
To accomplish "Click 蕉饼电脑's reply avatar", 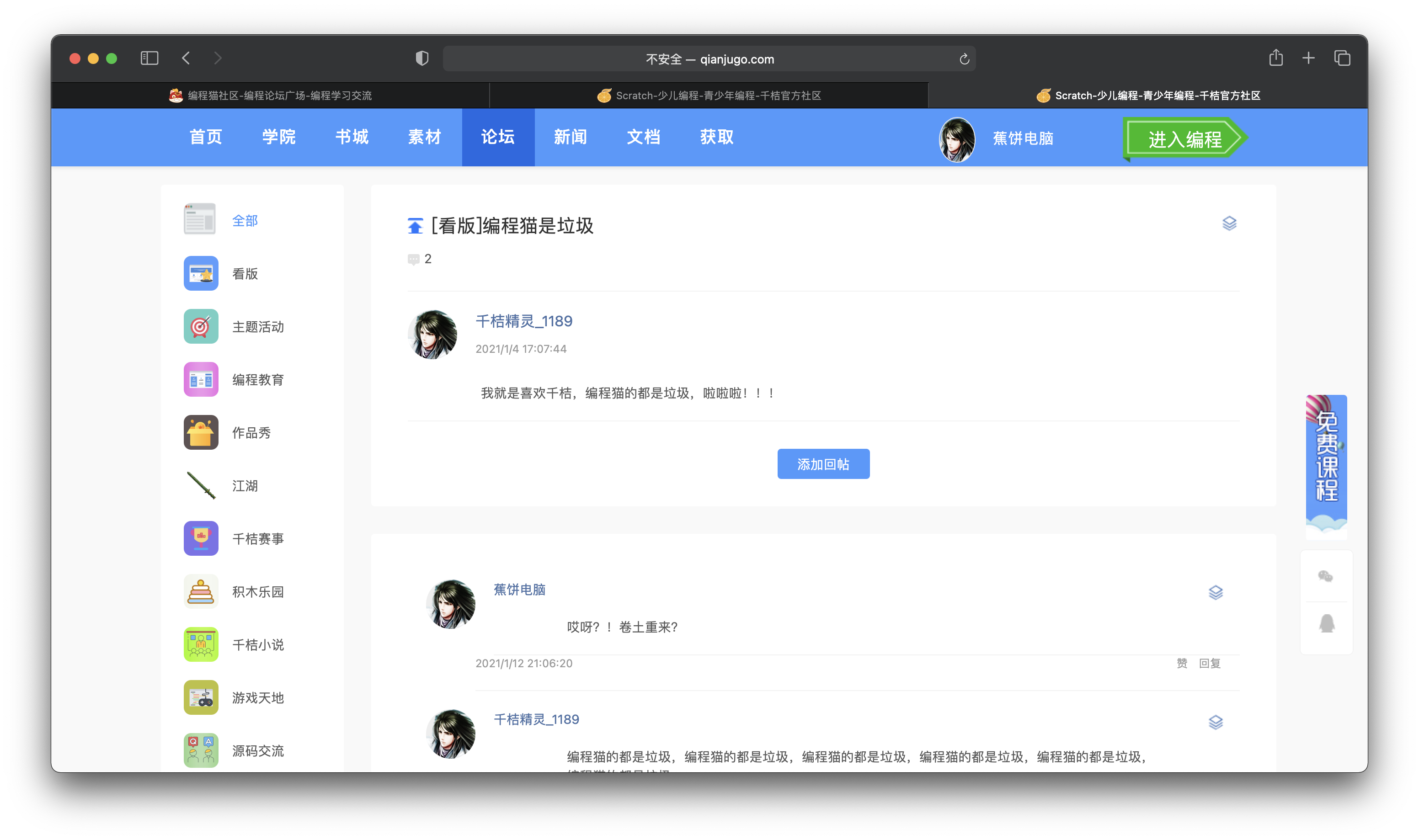I will click(451, 603).
